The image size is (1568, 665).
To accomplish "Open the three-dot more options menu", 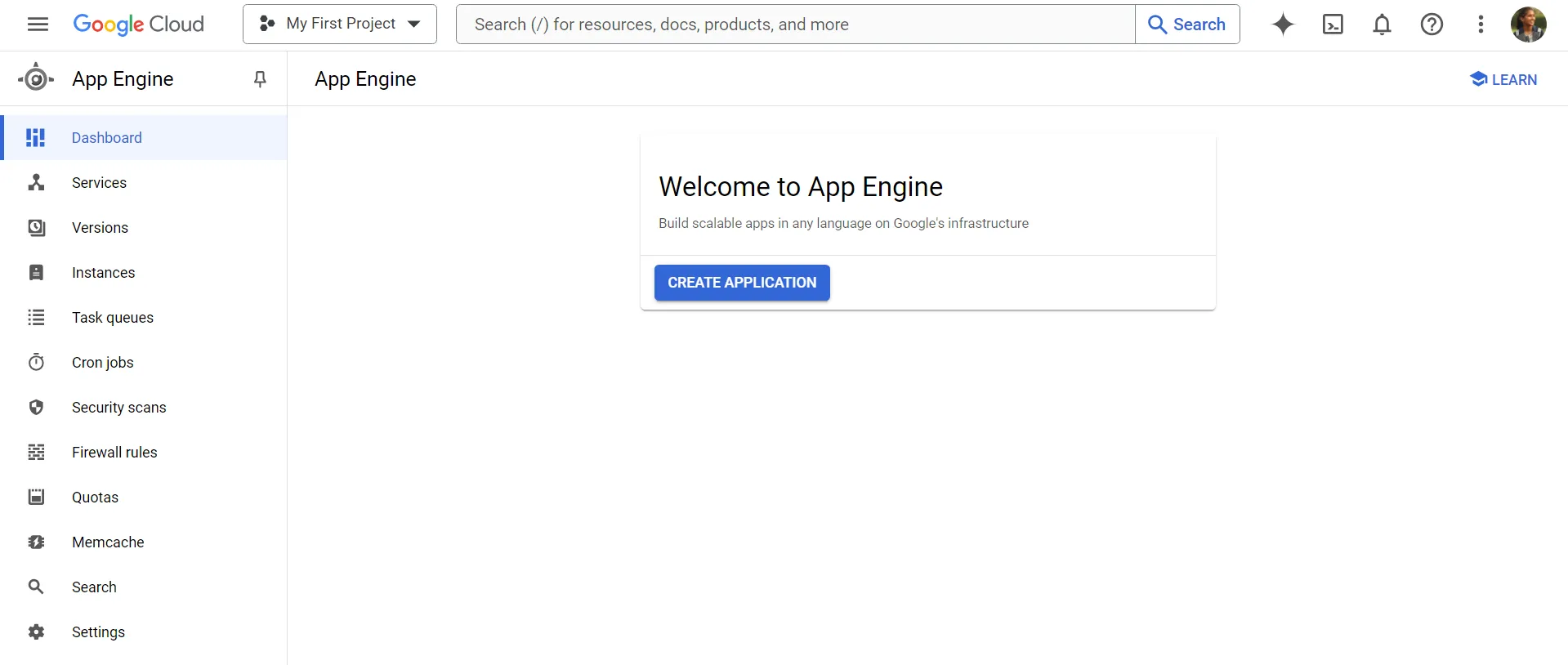I will [x=1481, y=25].
